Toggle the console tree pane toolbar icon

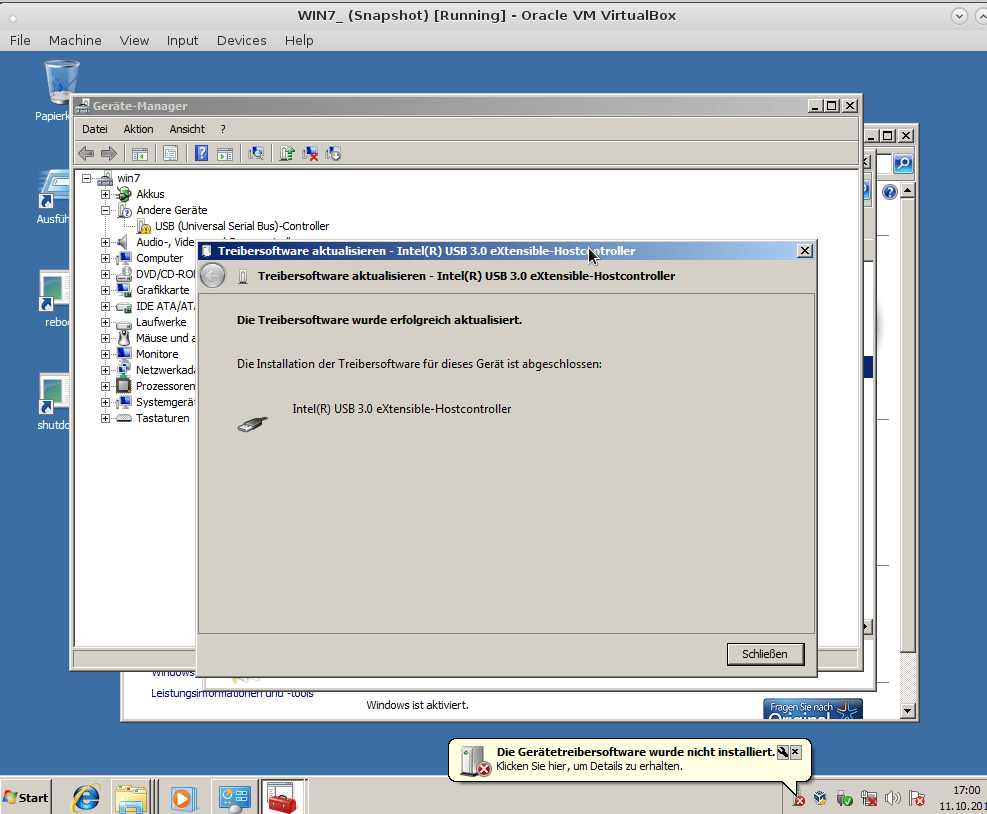click(x=140, y=154)
